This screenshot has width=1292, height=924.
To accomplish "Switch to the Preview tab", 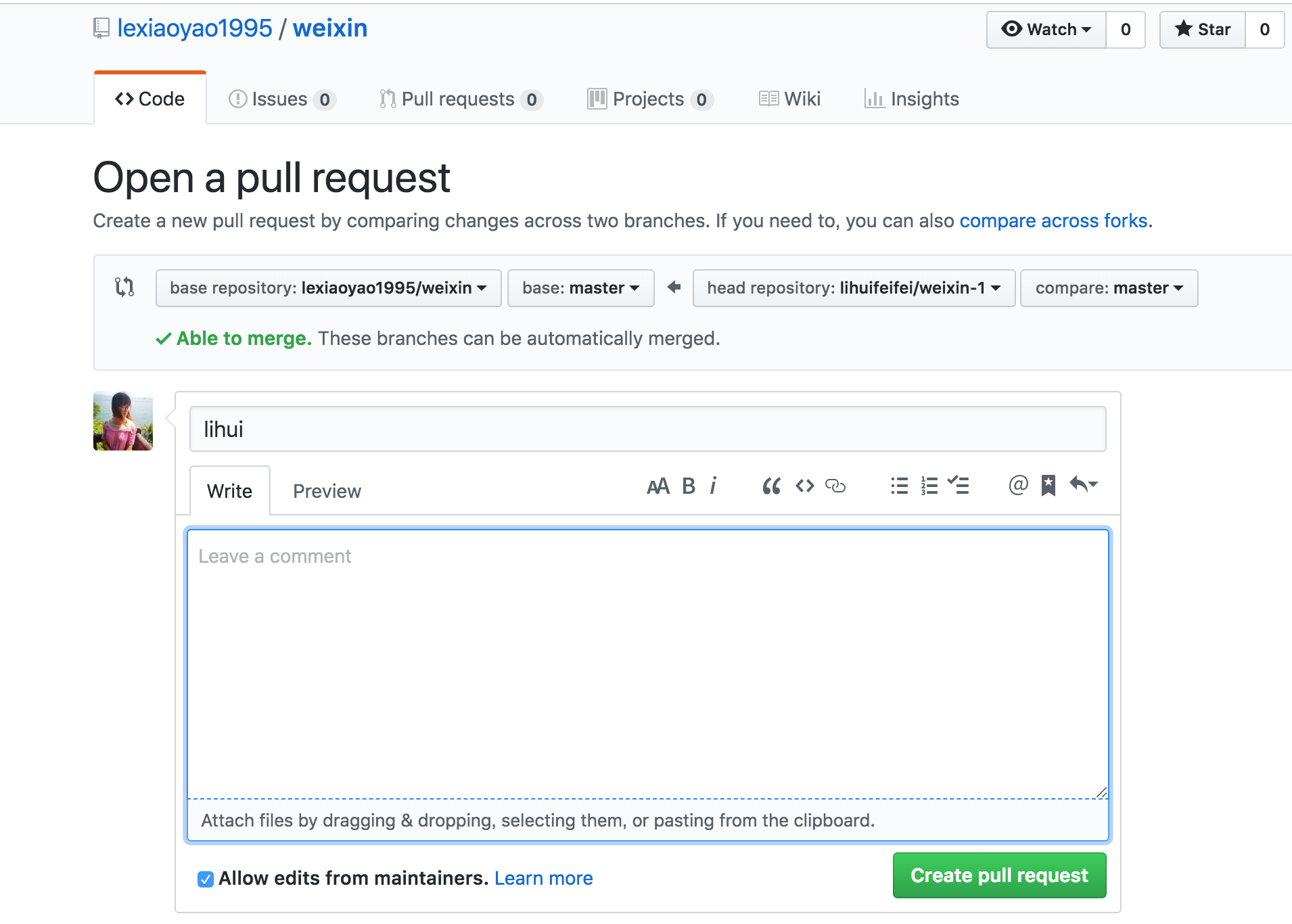I will click(327, 491).
